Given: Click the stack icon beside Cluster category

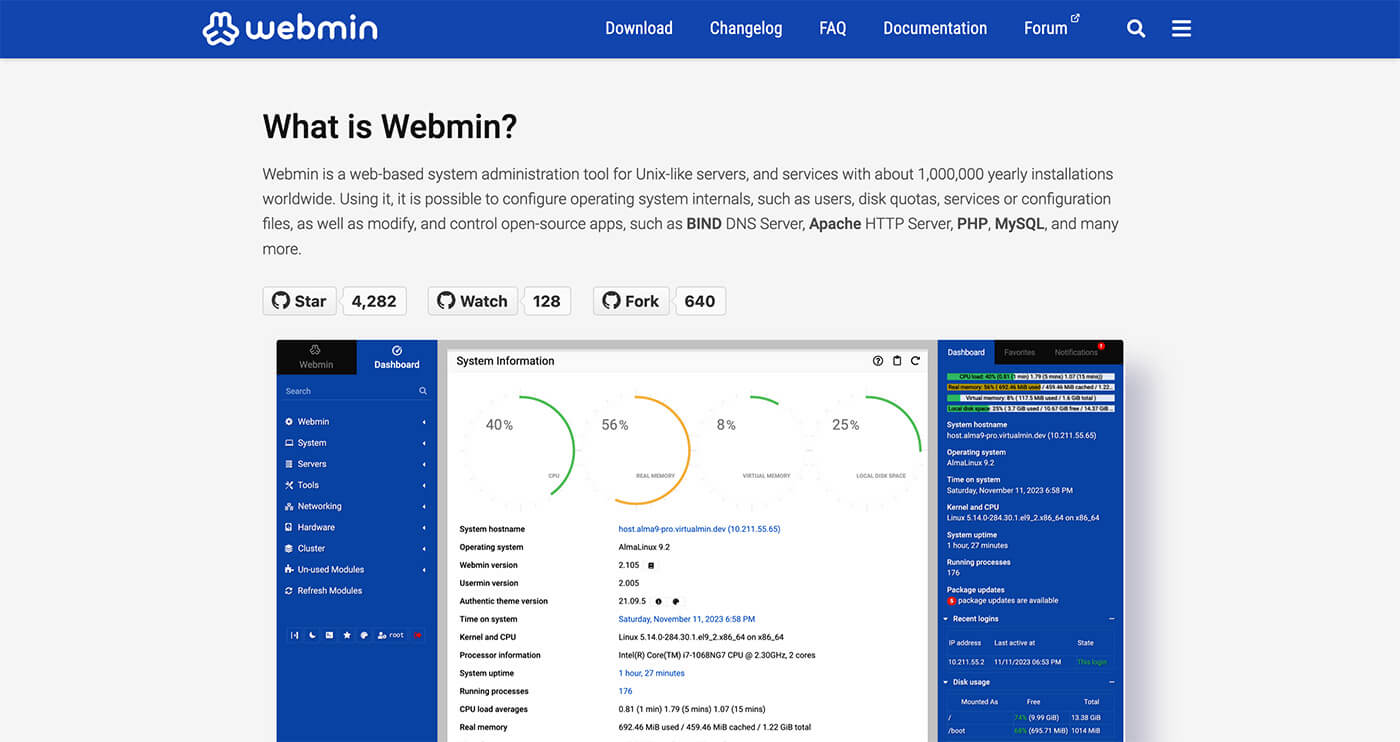Looking at the screenshot, I should [x=289, y=548].
